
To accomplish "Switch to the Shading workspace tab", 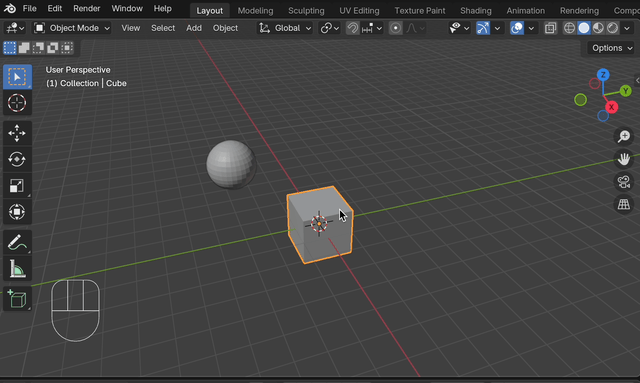I will tap(476, 11).
